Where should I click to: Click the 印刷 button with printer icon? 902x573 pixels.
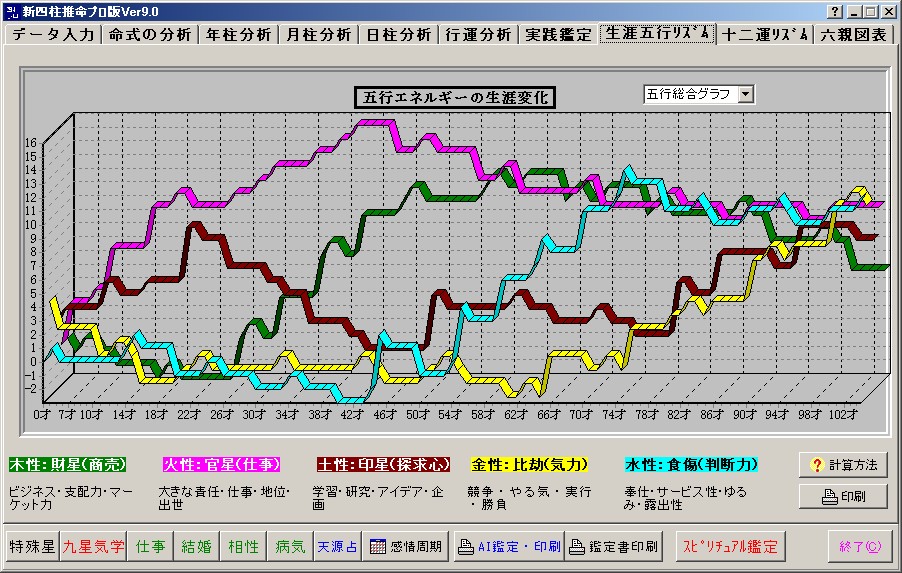coord(843,496)
